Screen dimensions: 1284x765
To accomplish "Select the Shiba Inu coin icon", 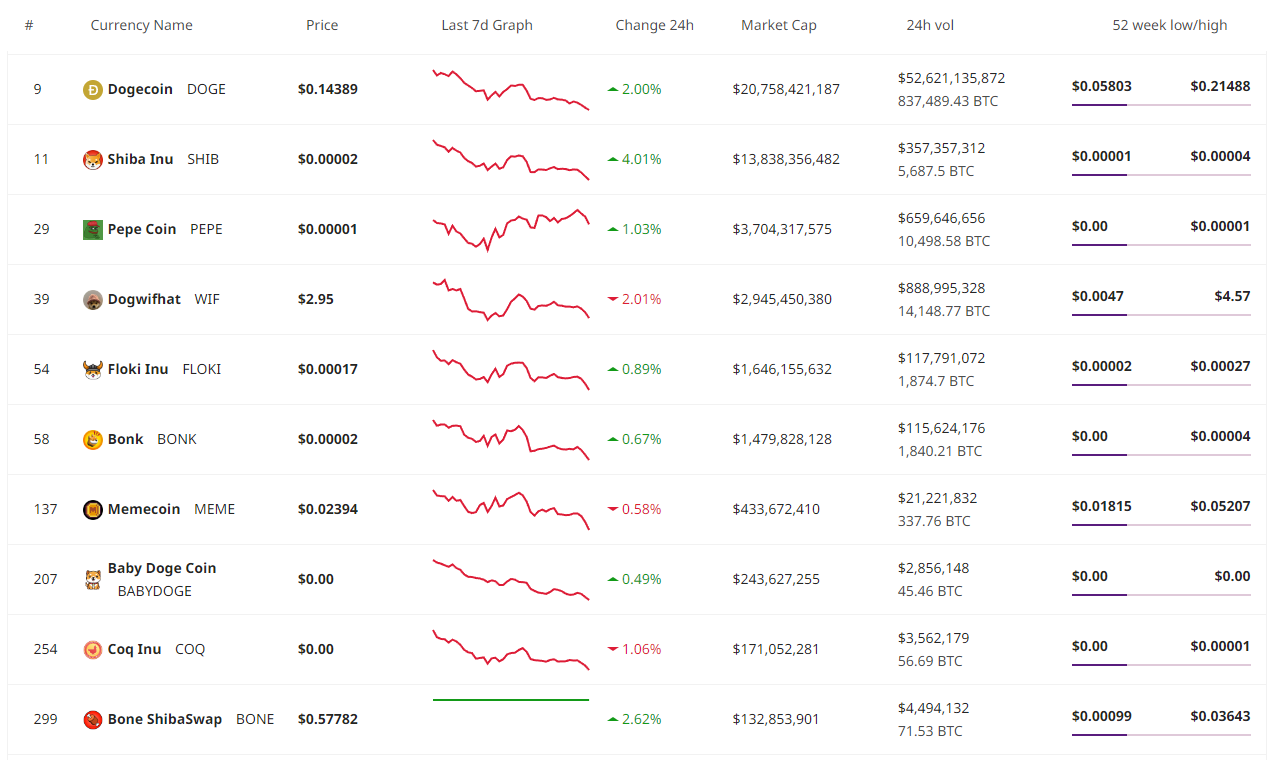I will [x=91, y=159].
